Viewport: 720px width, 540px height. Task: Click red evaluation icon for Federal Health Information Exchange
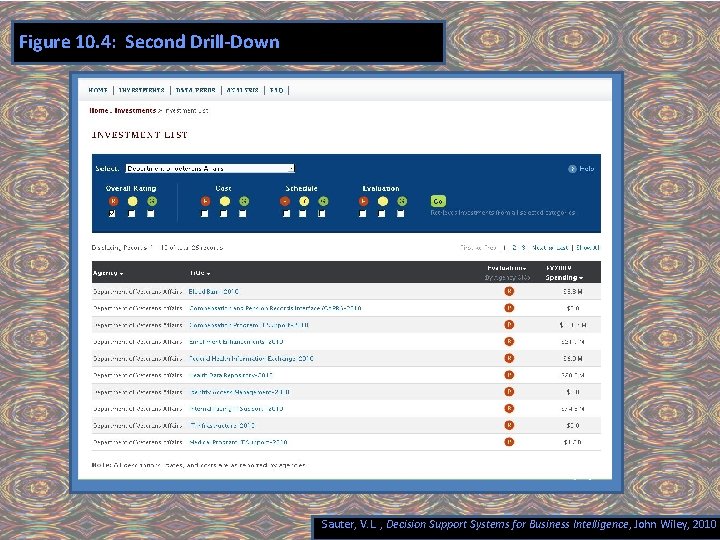(509, 358)
